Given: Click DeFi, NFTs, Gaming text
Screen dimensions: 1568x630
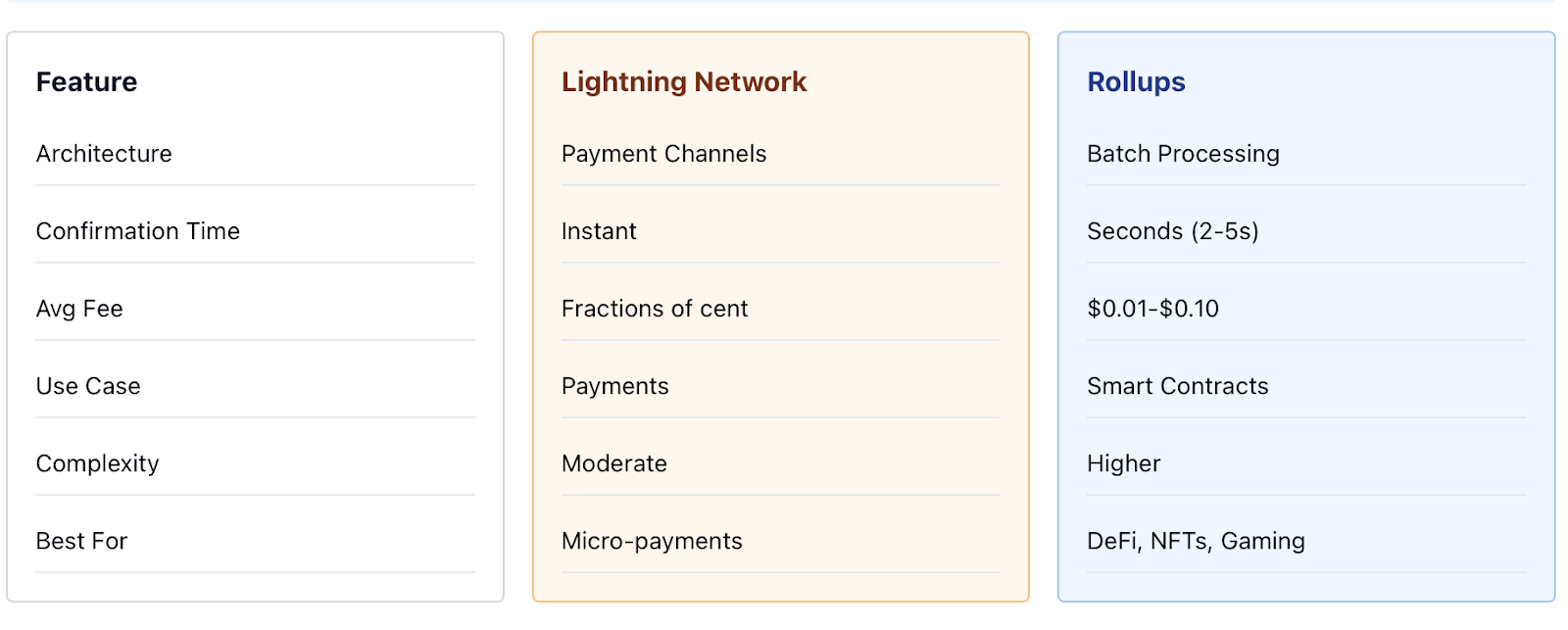Looking at the screenshot, I should (1196, 541).
